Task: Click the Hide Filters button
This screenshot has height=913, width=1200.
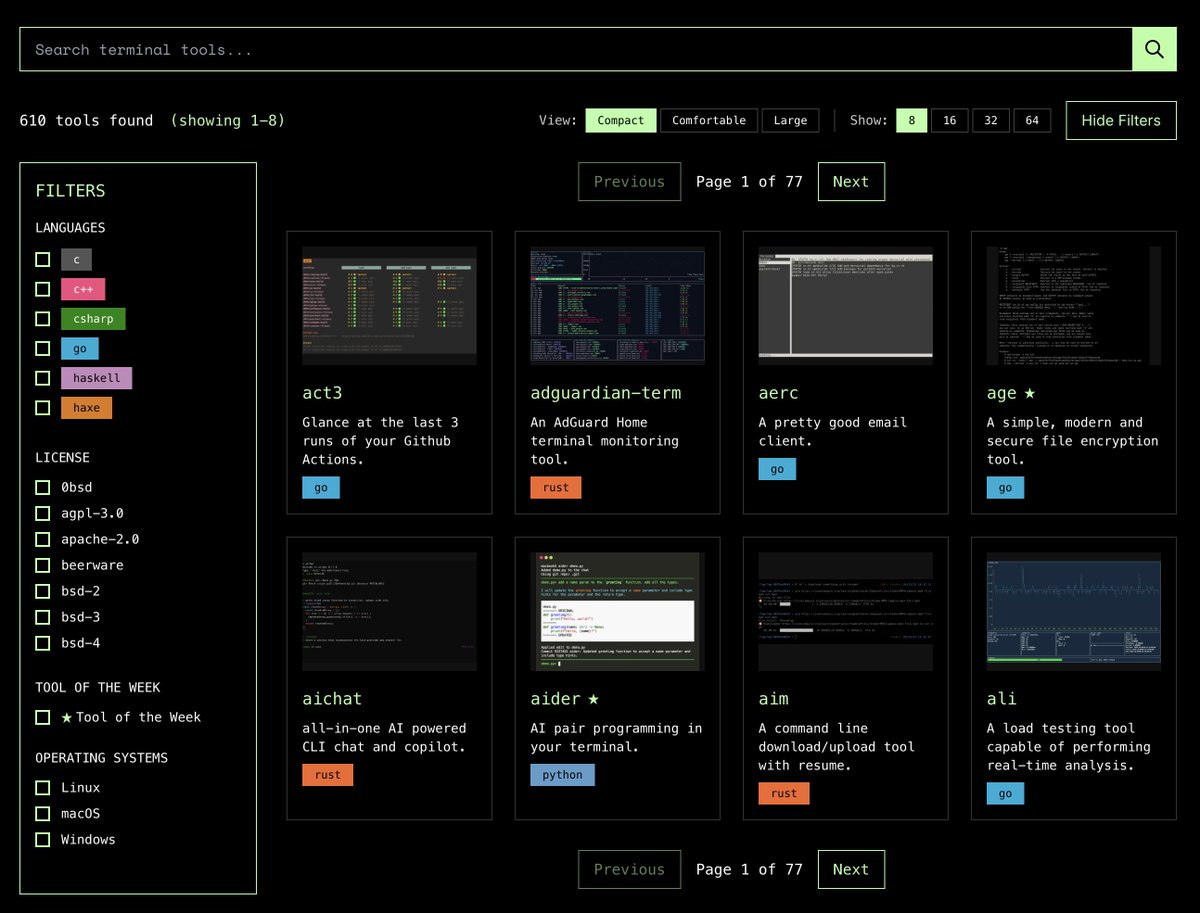Action: [1121, 120]
